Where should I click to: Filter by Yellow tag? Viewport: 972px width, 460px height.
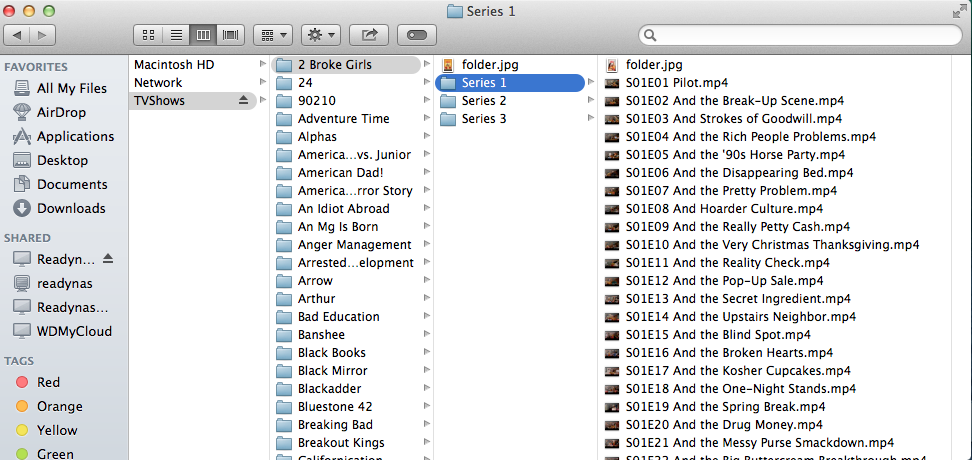[x=46, y=430]
